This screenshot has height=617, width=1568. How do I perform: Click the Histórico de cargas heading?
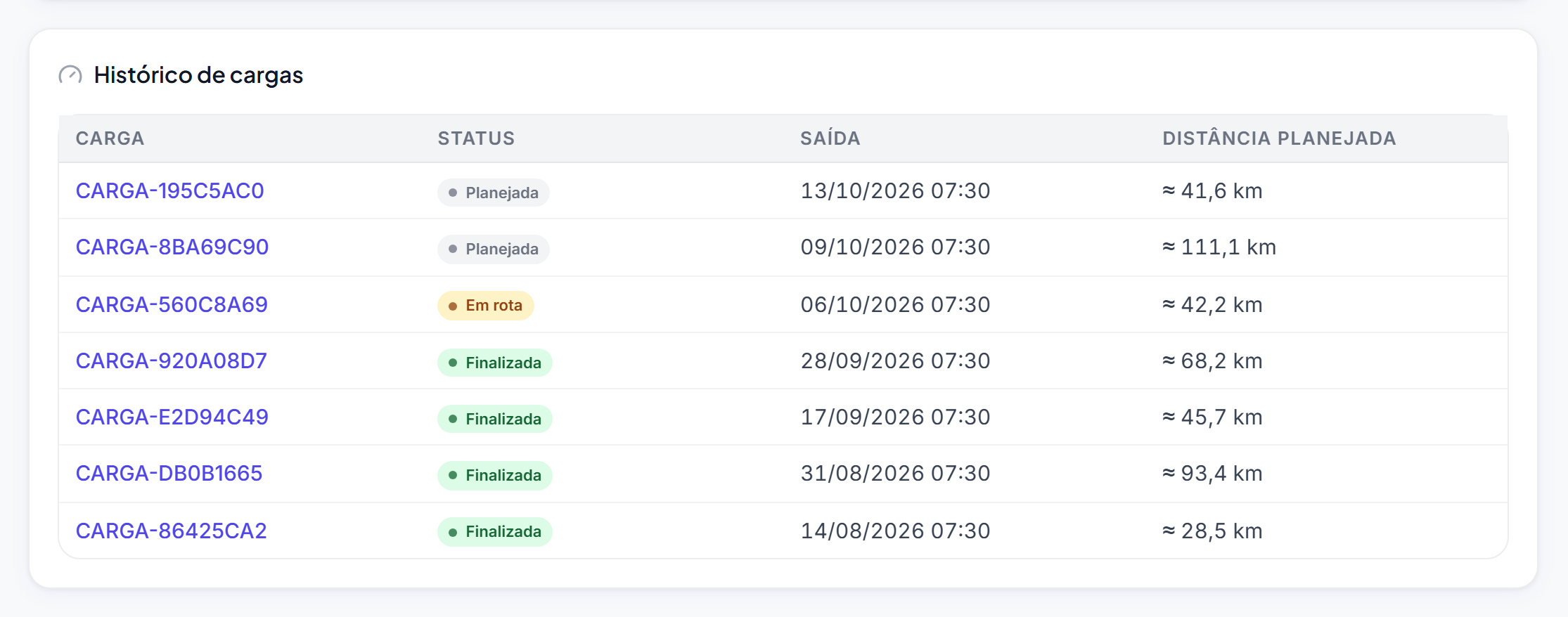coord(198,75)
